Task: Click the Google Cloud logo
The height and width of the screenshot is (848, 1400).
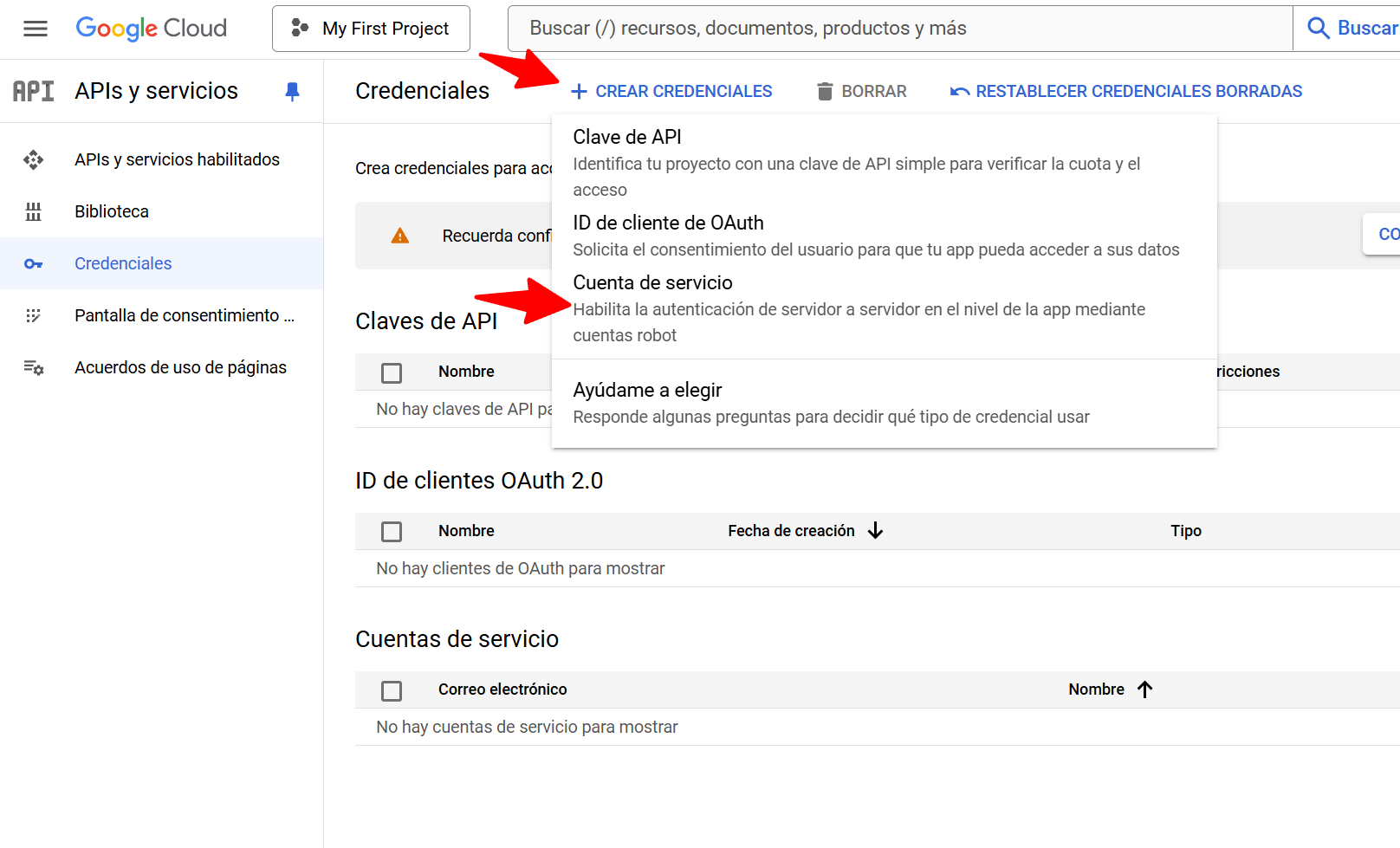Action: click(x=152, y=29)
